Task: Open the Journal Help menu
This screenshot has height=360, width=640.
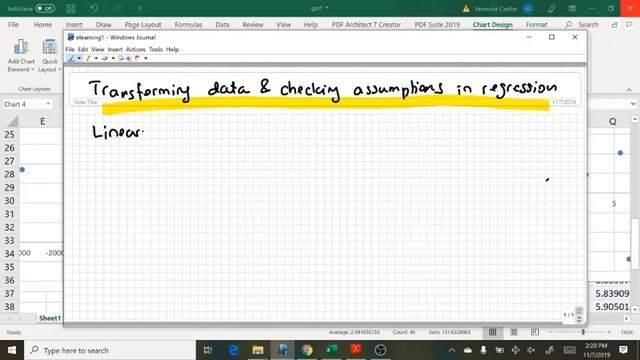Action: pyautogui.click(x=172, y=49)
